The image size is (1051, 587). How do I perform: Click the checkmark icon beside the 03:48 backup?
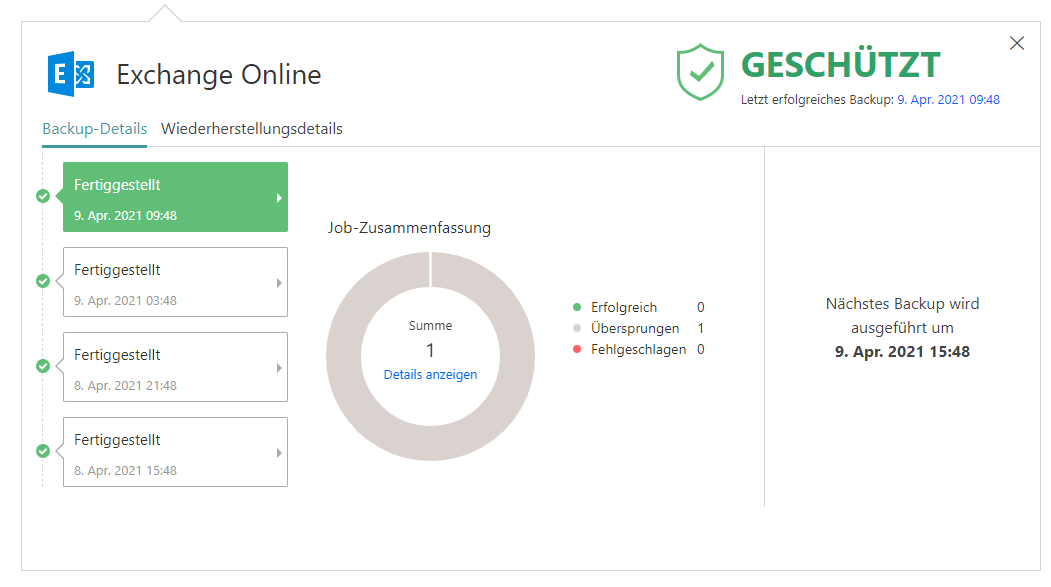pyautogui.click(x=42, y=281)
